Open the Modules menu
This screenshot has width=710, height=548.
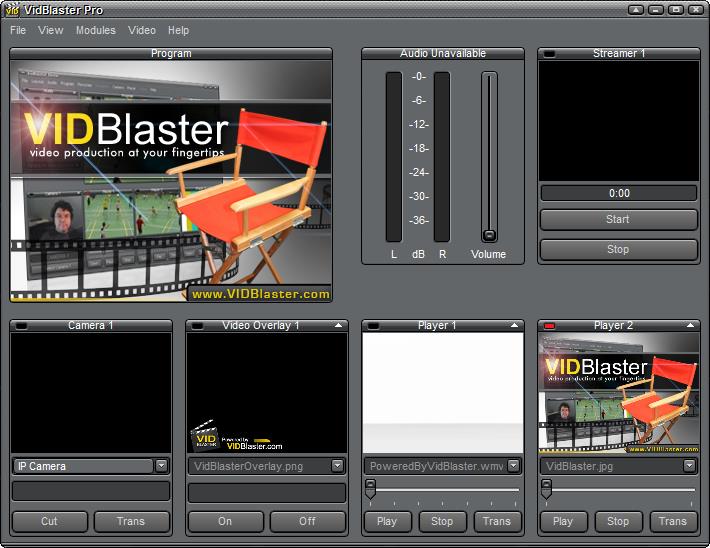tap(96, 31)
